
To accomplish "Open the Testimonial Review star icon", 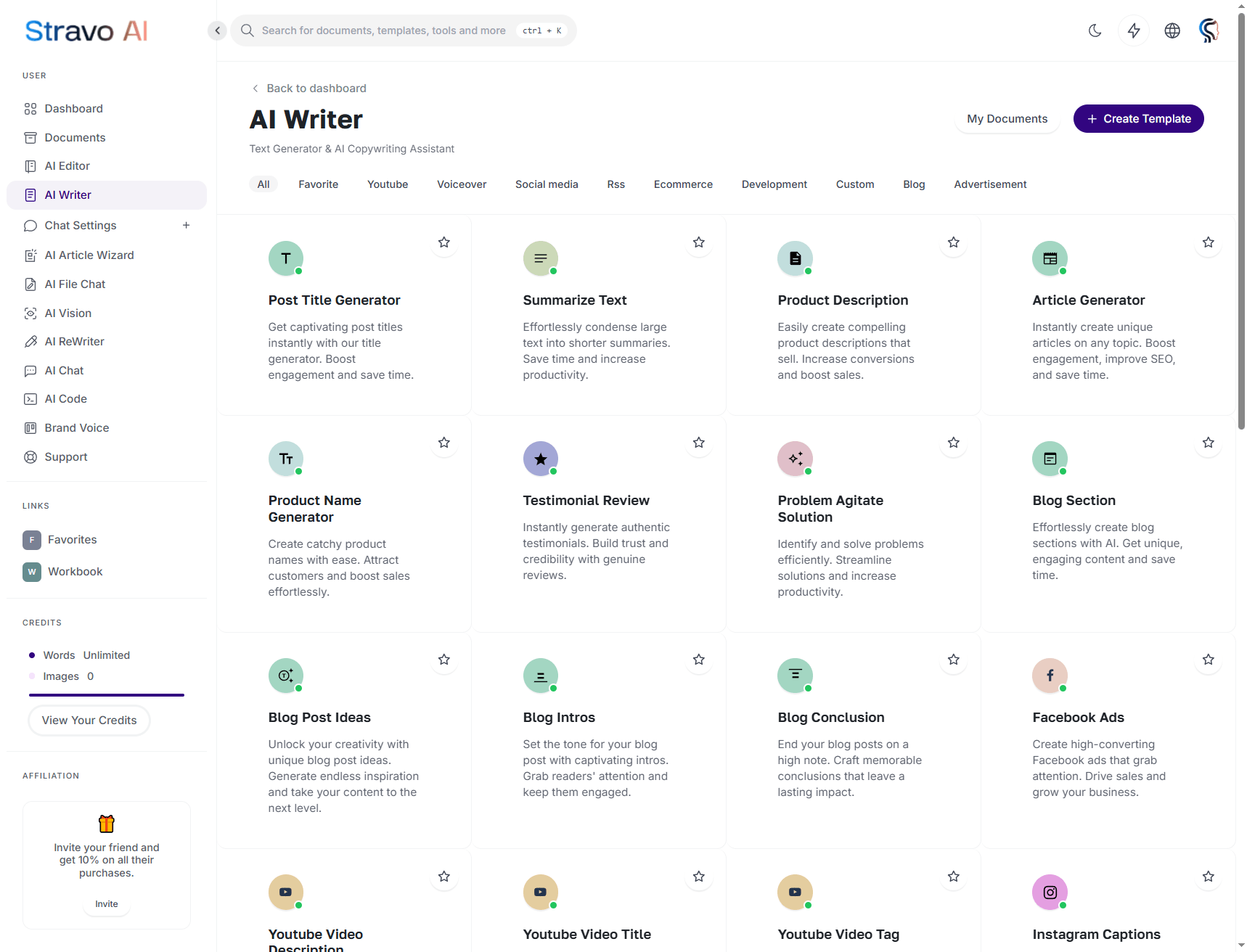I will [x=541, y=459].
